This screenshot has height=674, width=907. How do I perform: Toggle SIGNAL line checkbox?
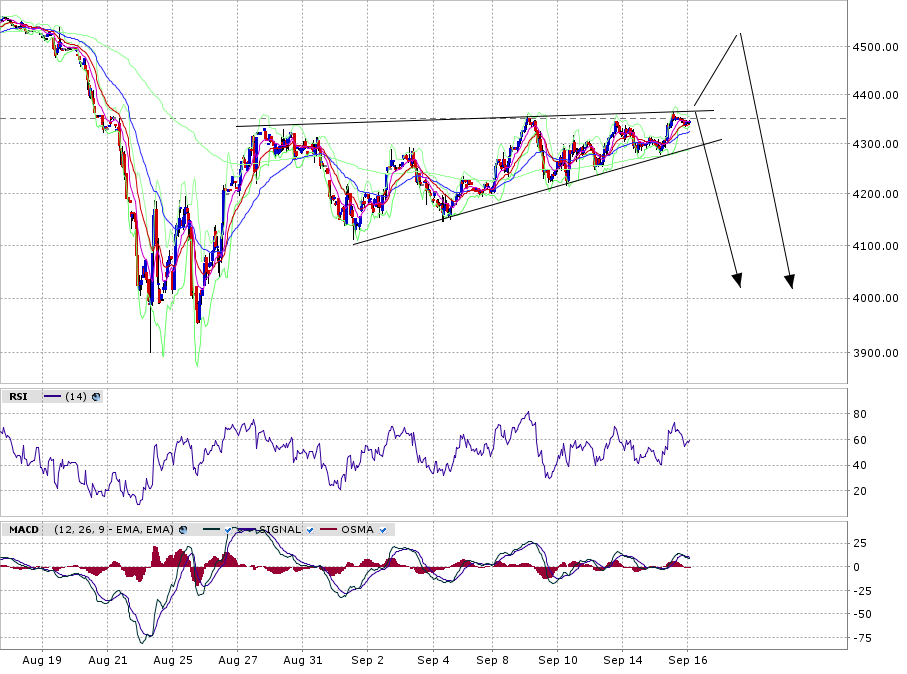(310, 530)
